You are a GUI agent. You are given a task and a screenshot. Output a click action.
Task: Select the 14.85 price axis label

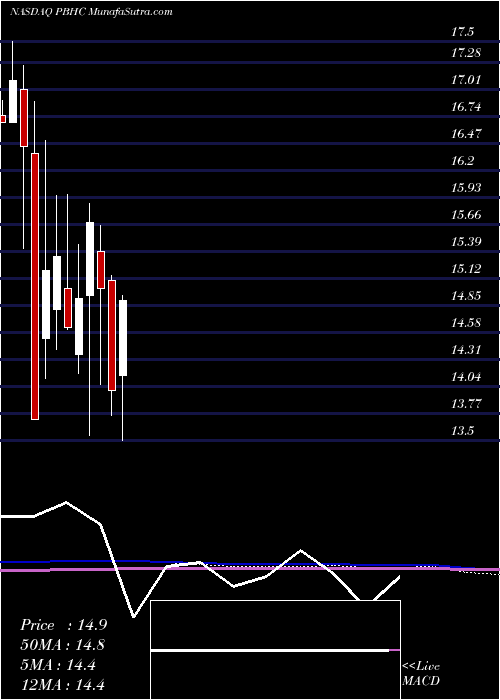tap(466, 296)
